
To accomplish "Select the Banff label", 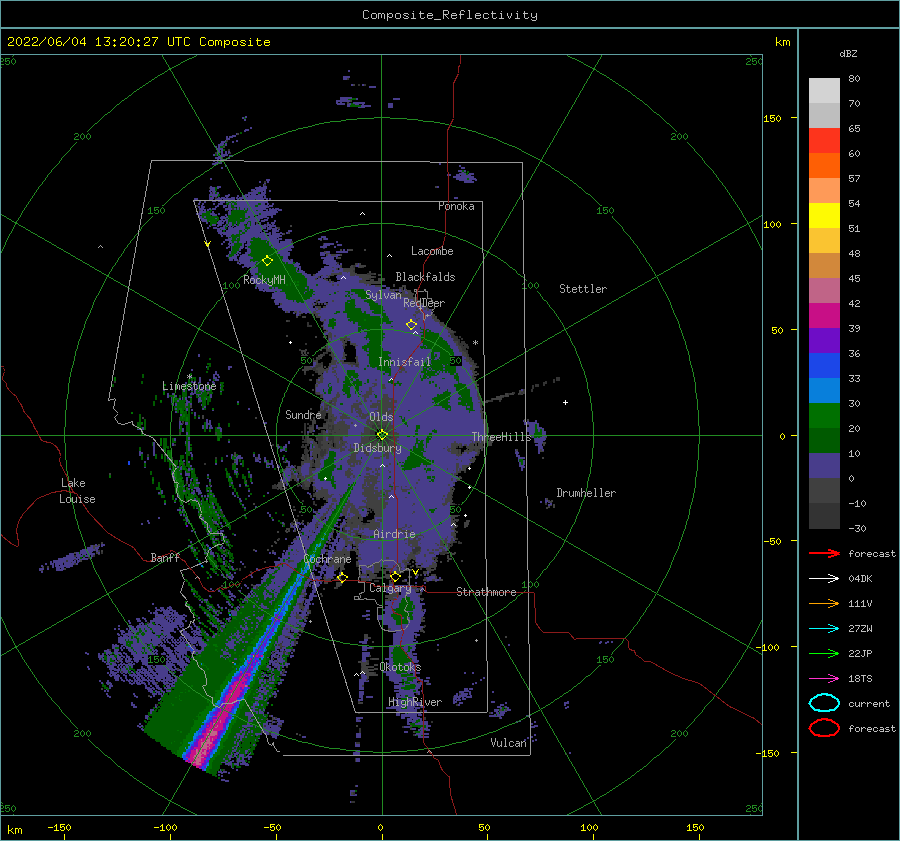I will point(165,558).
